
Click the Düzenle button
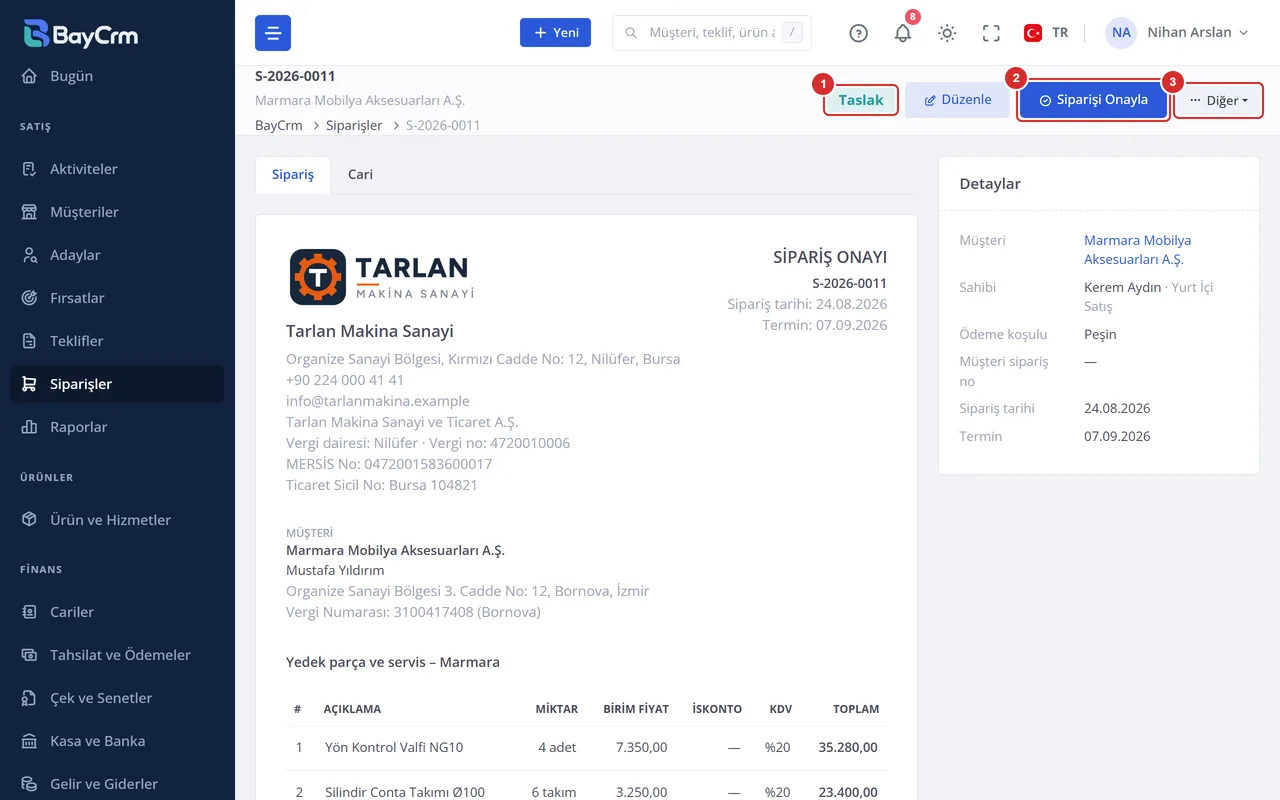(957, 100)
